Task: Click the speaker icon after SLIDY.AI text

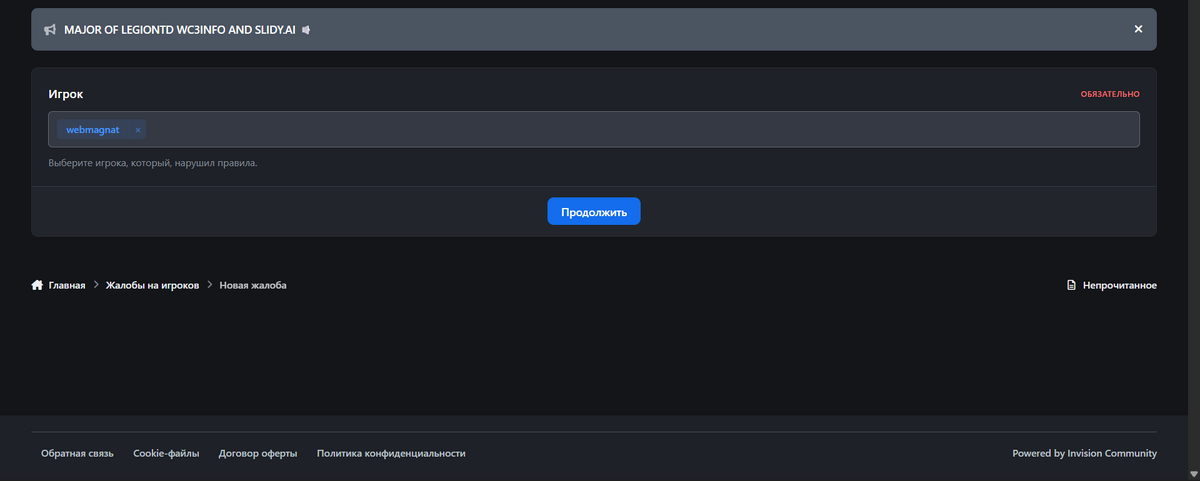Action: pos(307,30)
